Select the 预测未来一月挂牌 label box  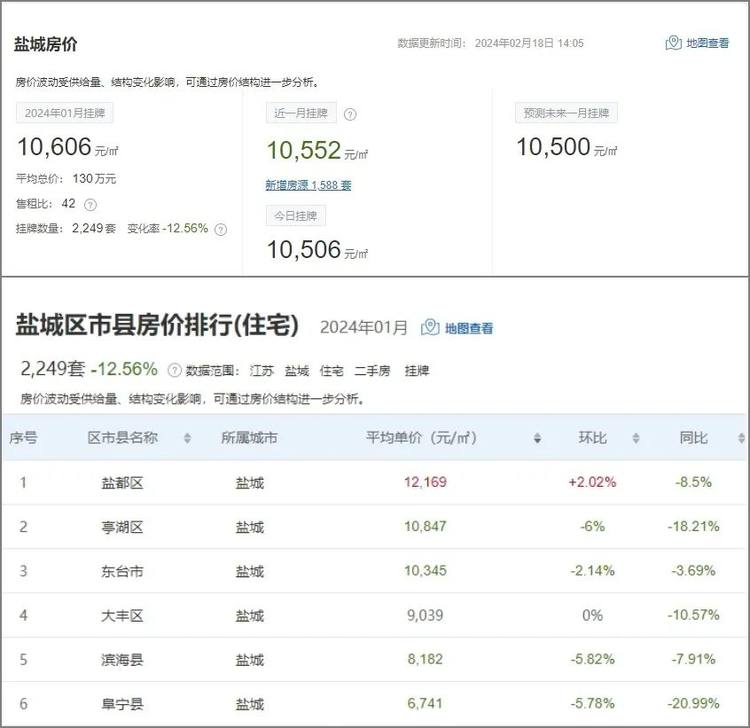566,113
